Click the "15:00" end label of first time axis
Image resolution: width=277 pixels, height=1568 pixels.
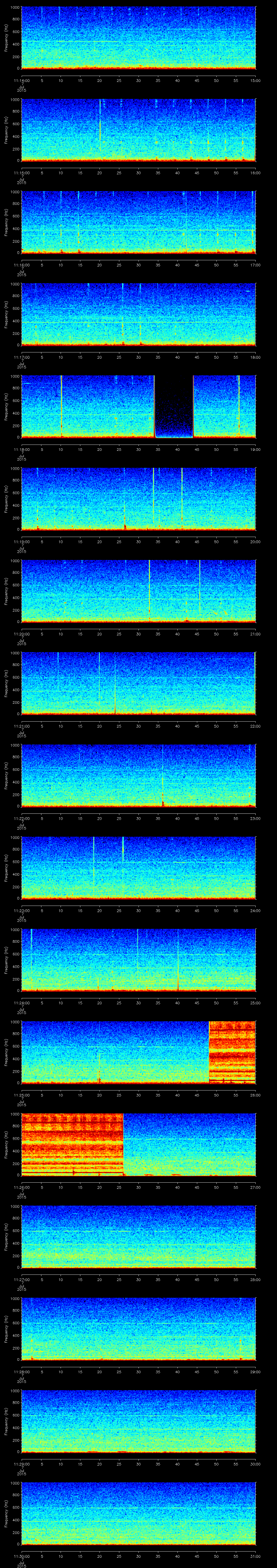(x=256, y=80)
